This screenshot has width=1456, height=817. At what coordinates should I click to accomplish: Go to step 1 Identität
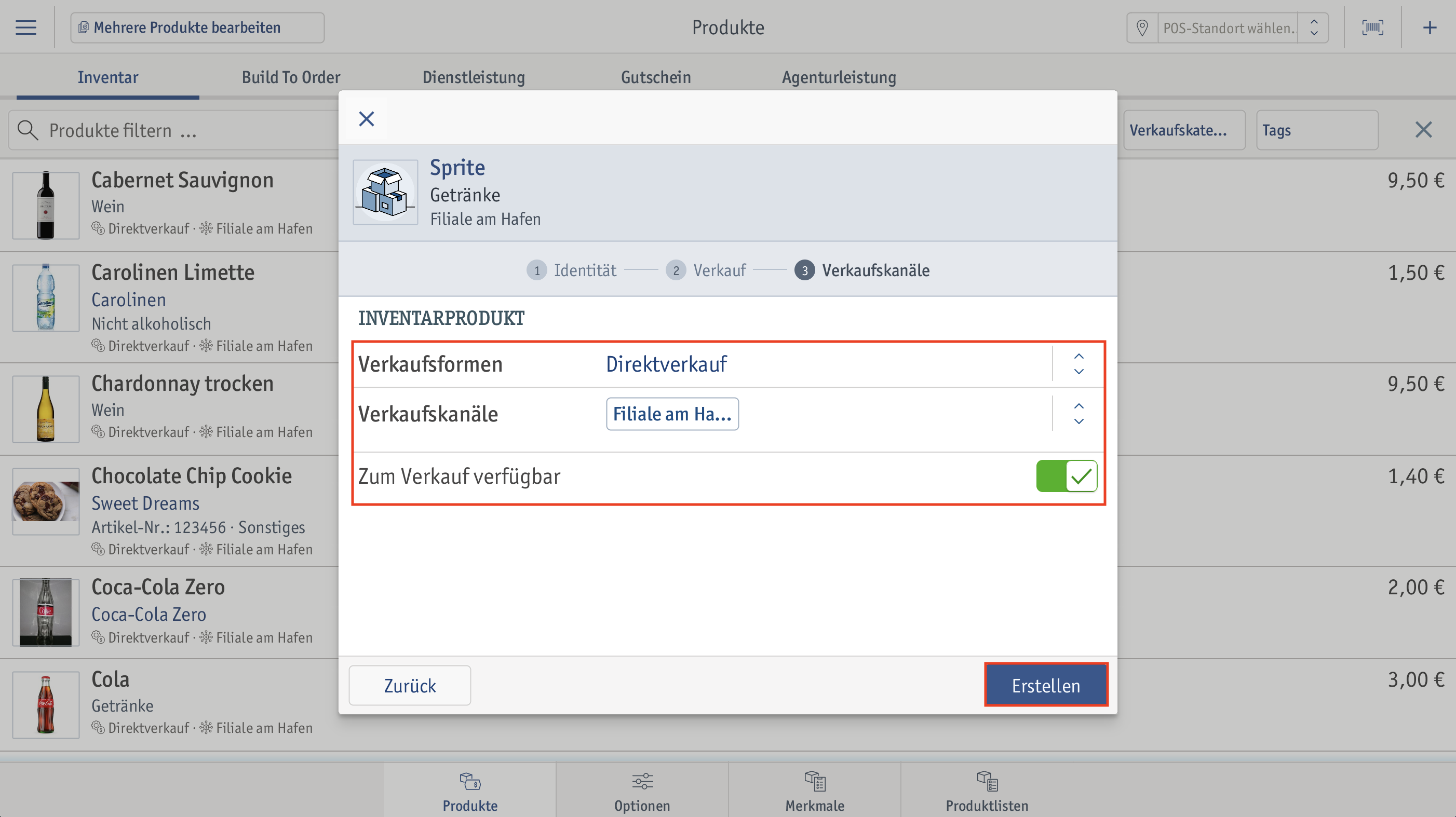pyautogui.click(x=571, y=270)
